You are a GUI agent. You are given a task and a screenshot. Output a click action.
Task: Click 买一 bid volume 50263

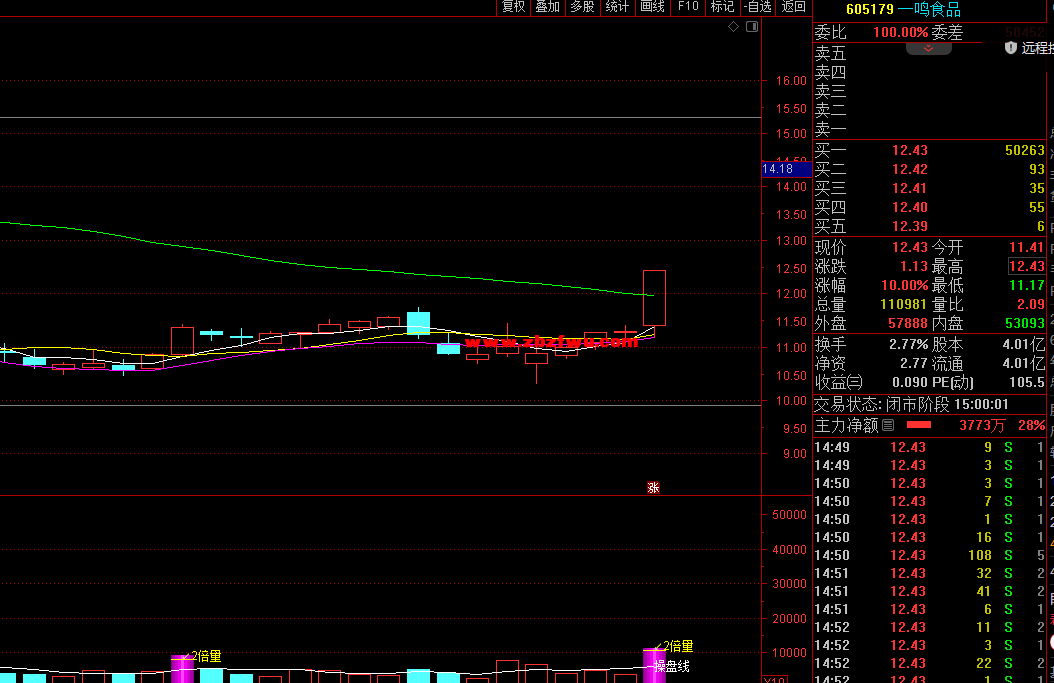1024,151
